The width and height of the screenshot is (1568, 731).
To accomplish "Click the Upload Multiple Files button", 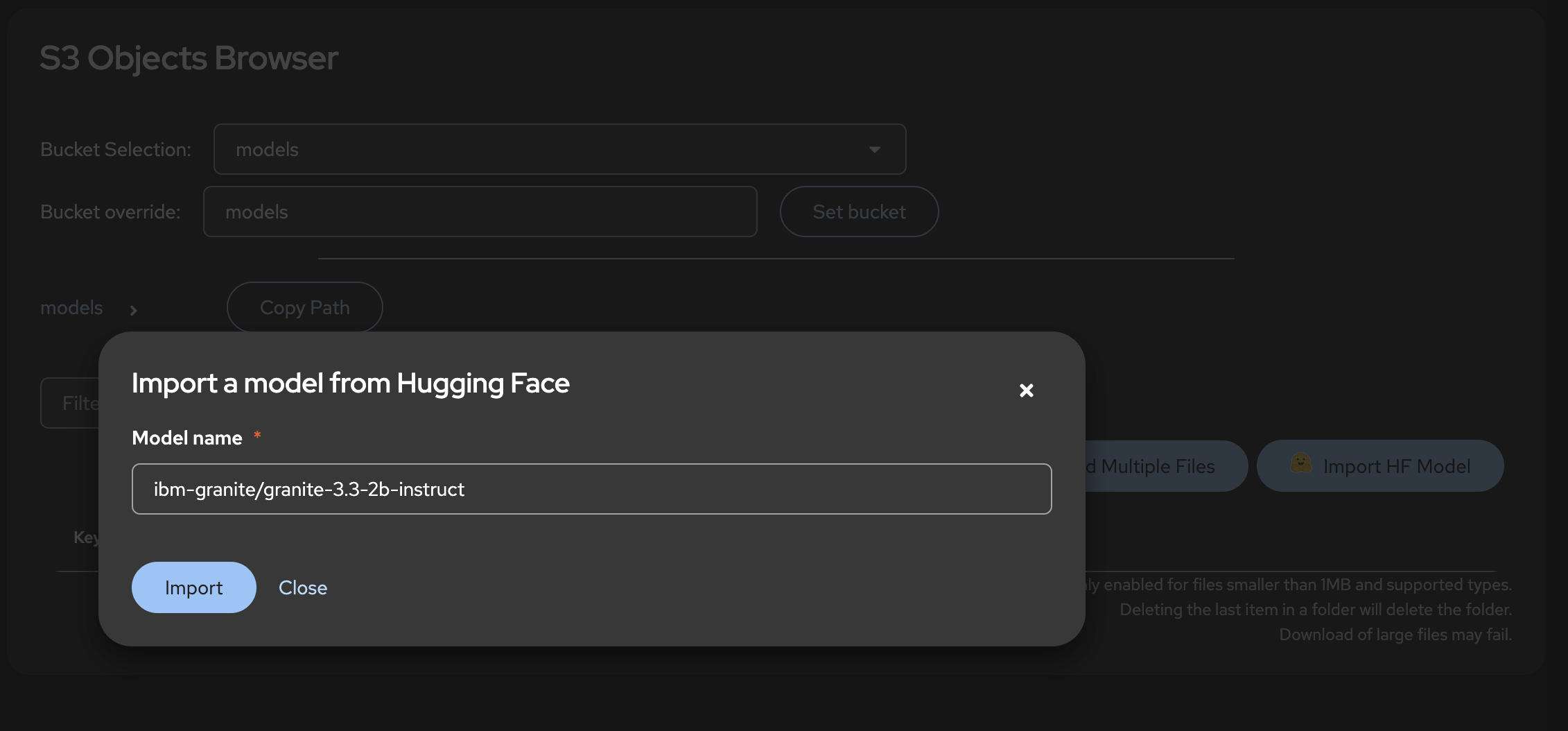I will [1165, 466].
